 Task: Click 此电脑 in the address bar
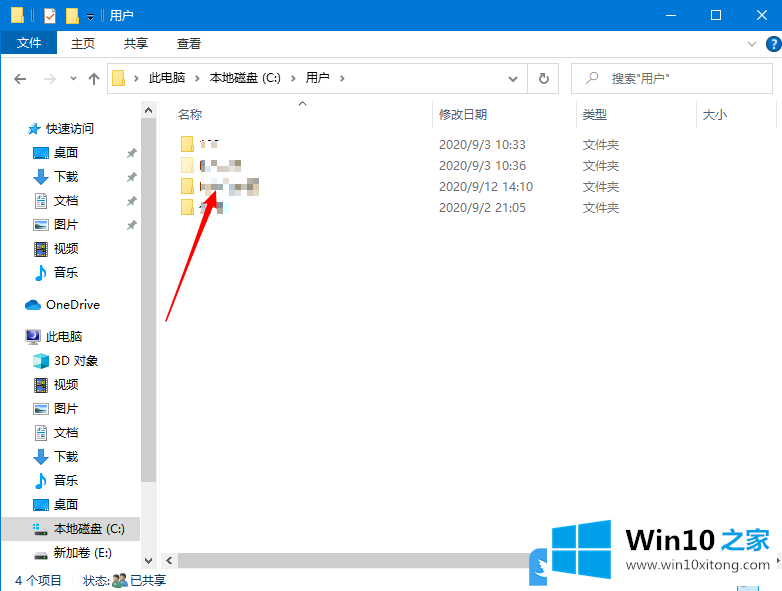(167, 78)
